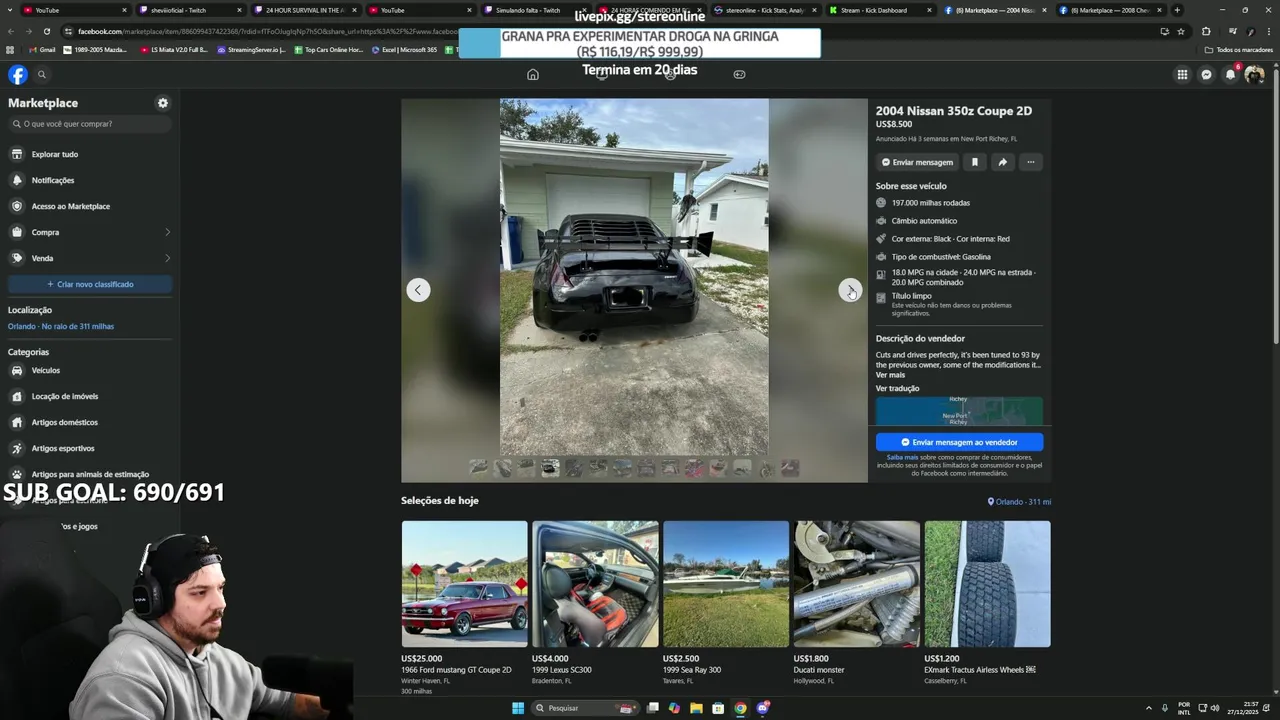The width and height of the screenshot is (1280, 720).
Task: Show the next vehicle photo
Action: [850, 290]
